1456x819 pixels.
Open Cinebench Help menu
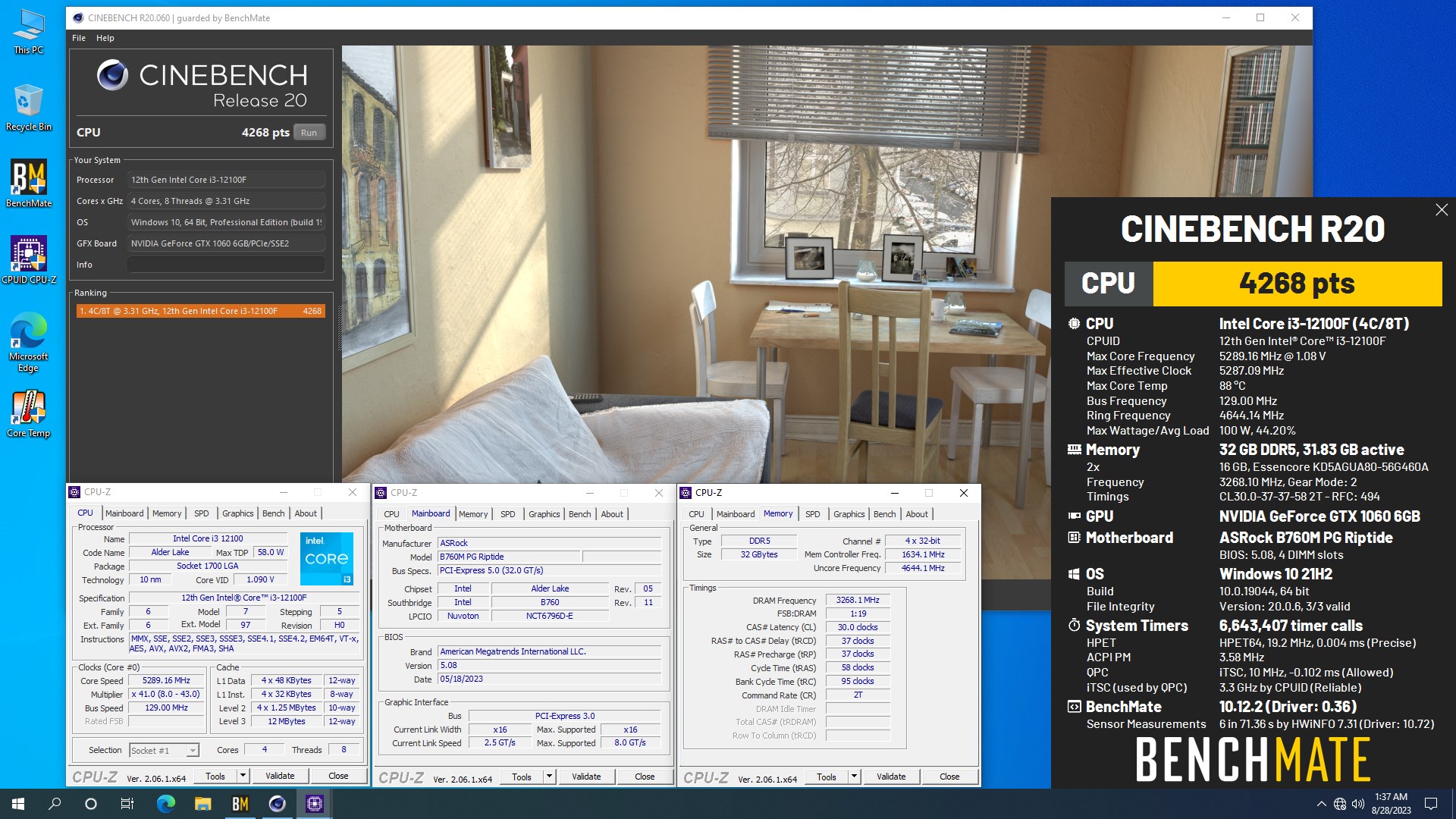pos(105,38)
